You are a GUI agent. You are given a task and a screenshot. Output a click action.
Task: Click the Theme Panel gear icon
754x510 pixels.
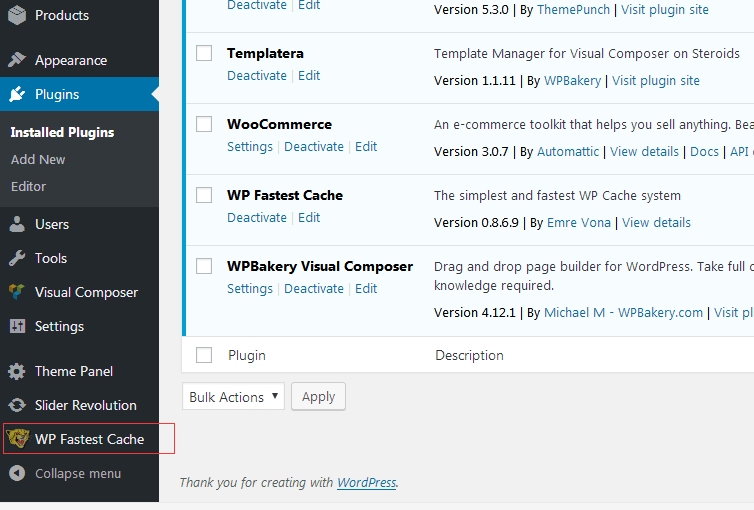click(17, 372)
